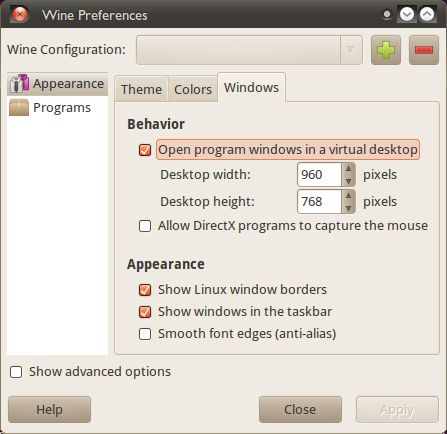The image size is (447, 434).
Task: Click the Help button
Action: coord(49,409)
